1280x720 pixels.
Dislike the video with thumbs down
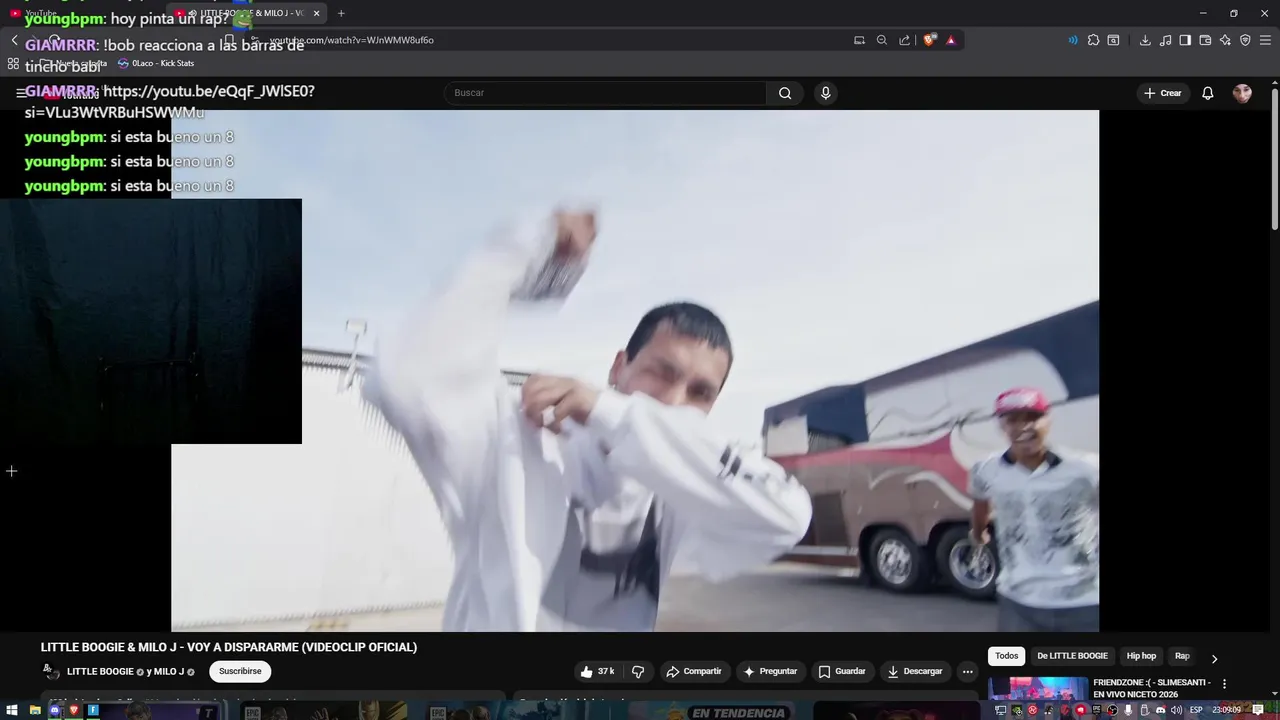[638, 671]
